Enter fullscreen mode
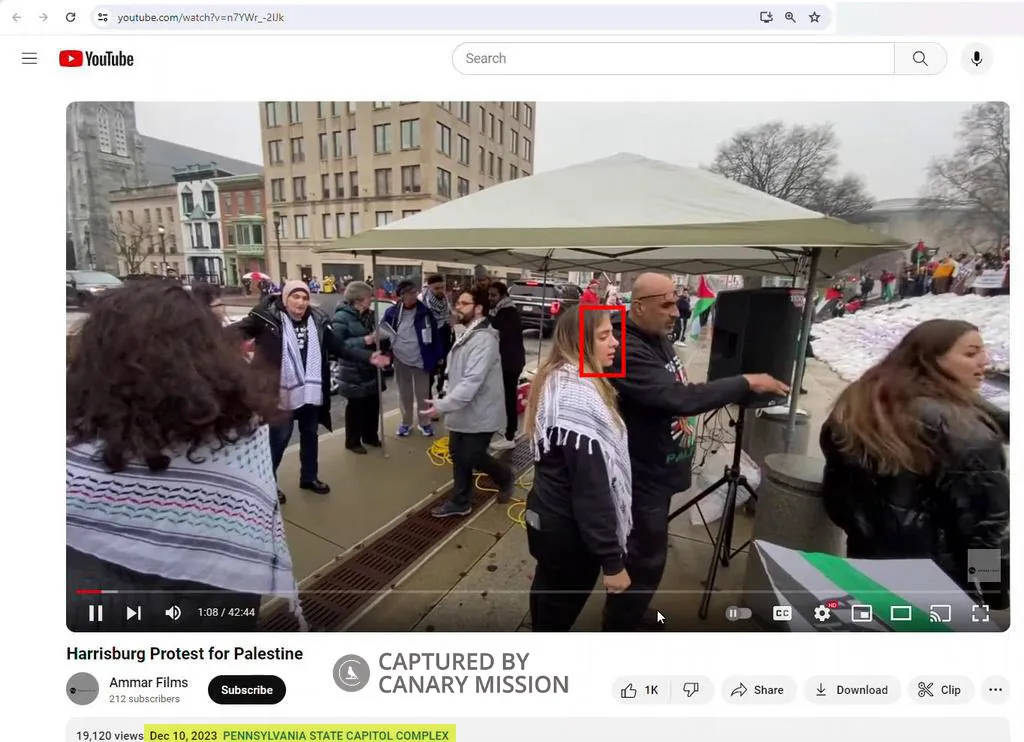The height and width of the screenshot is (742, 1024). [x=980, y=613]
